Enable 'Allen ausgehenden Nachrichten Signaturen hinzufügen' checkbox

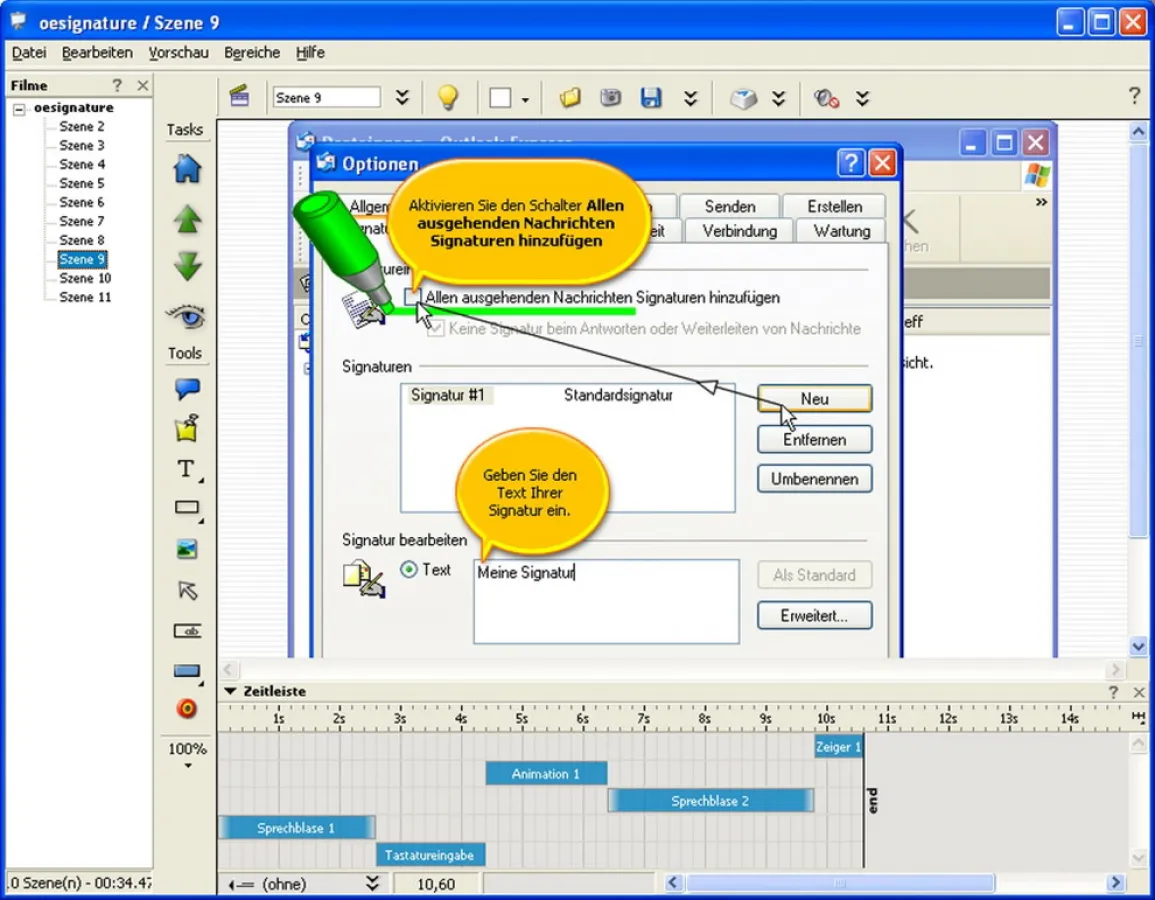tap(412, 297)
